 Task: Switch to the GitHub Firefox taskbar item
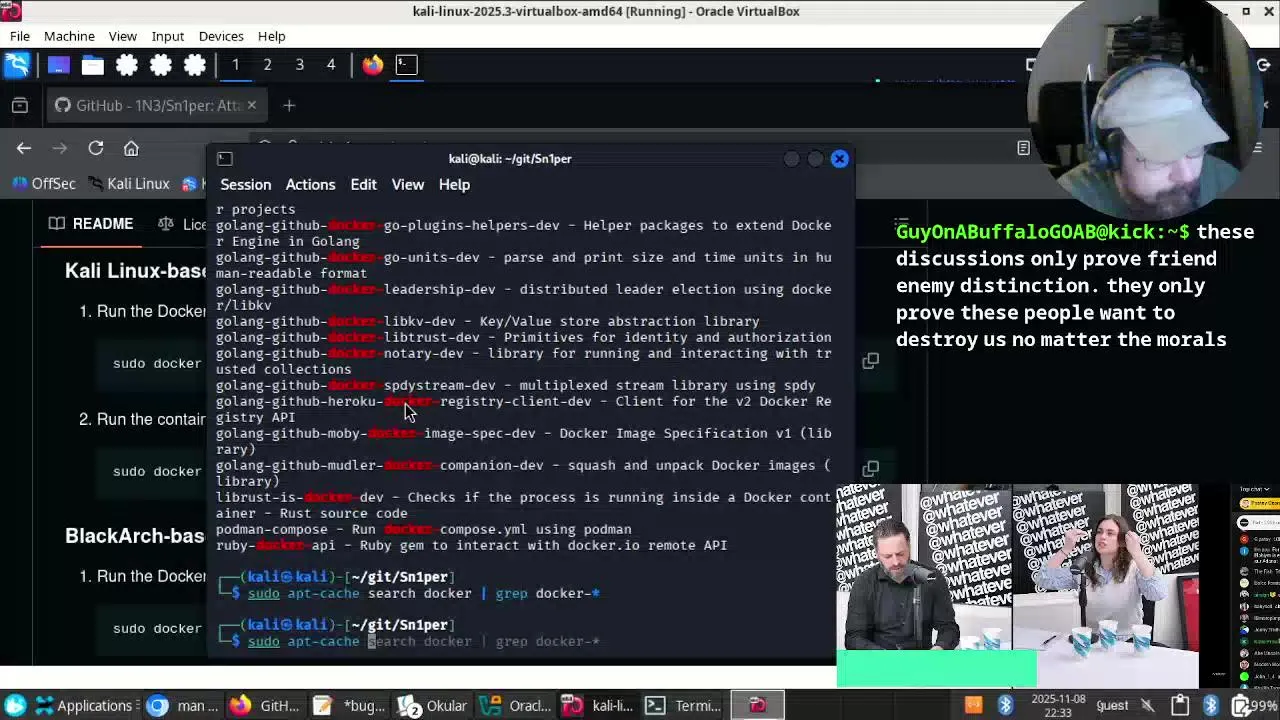[264, 706]
